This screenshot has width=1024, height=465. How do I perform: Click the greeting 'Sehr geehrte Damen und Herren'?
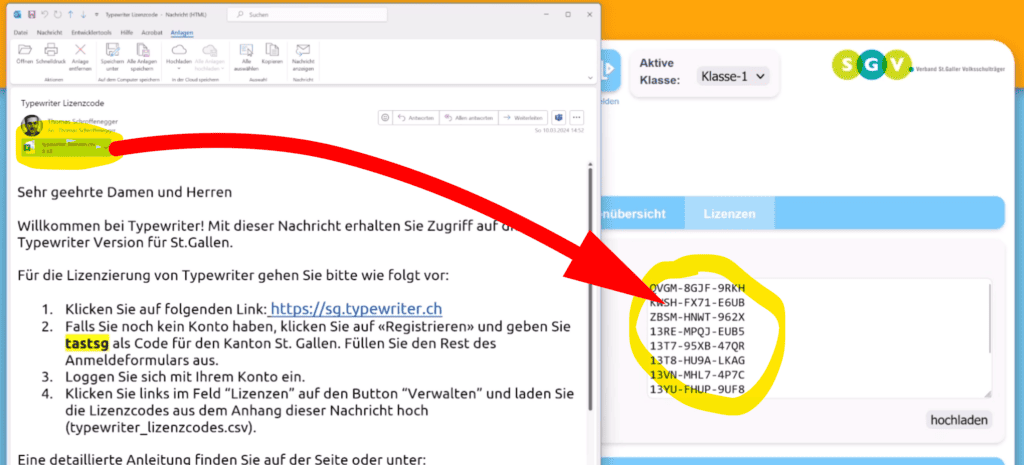click(125, 193)
